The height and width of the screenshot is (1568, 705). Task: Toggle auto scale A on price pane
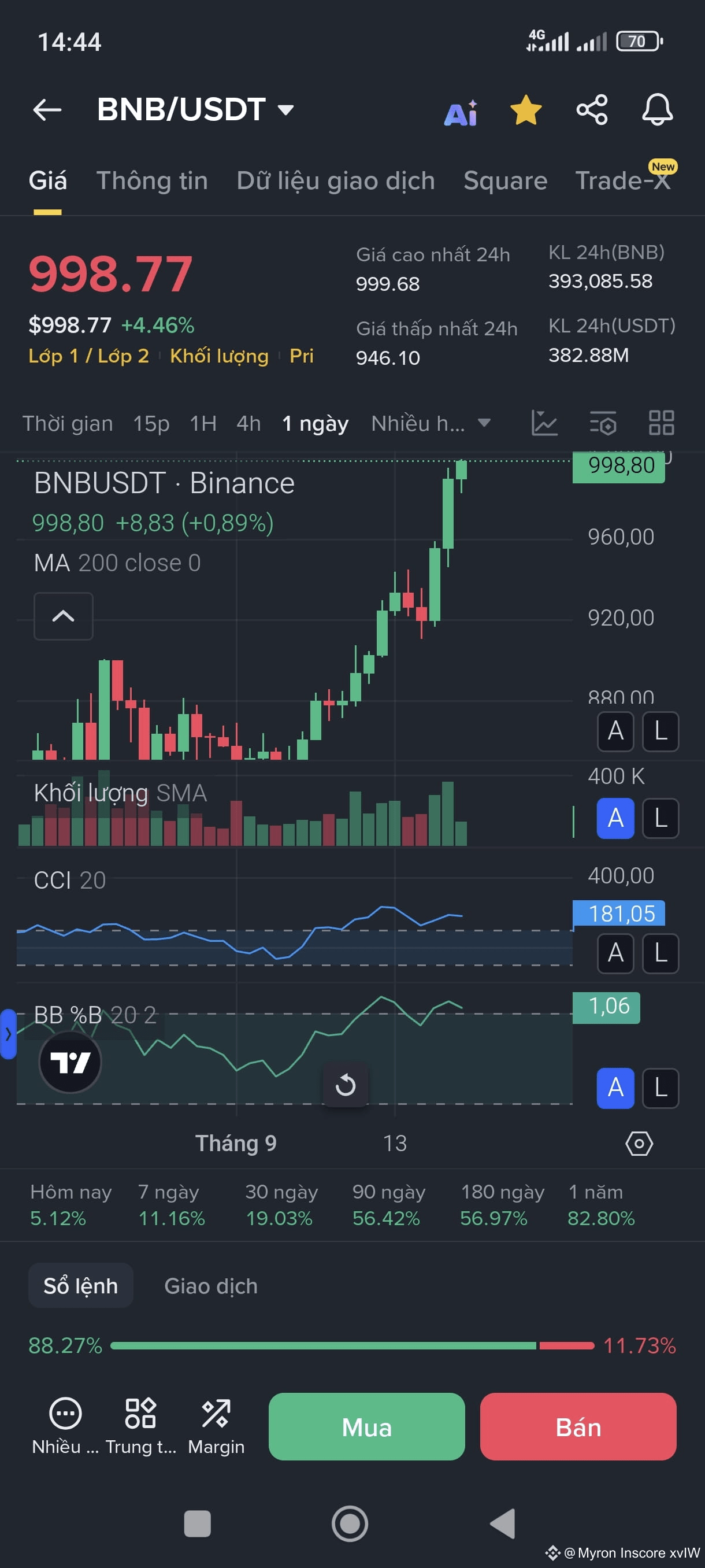click(x=615, y=731)
